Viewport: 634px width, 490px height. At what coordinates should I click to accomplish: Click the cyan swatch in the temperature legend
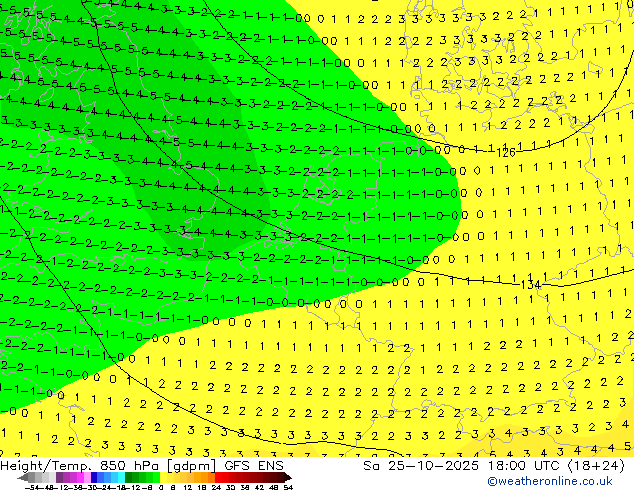pos(121,477)
